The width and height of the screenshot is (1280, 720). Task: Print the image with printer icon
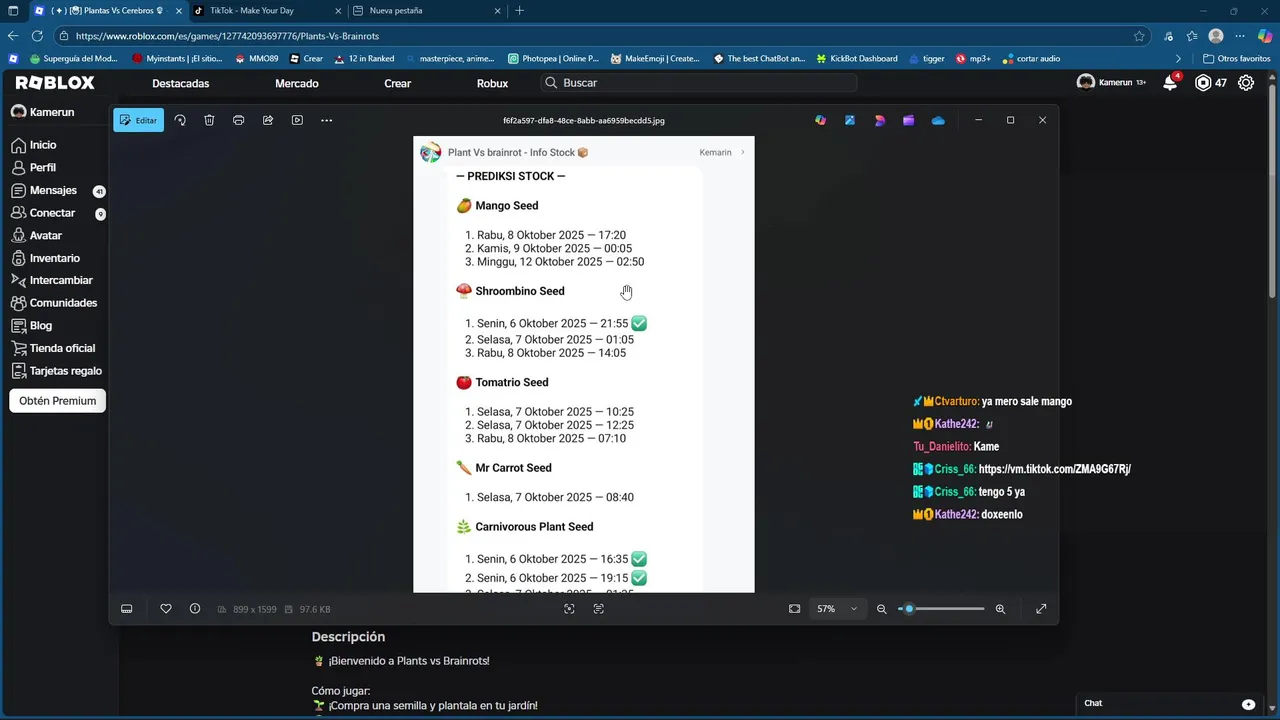(x=238, y=120)
